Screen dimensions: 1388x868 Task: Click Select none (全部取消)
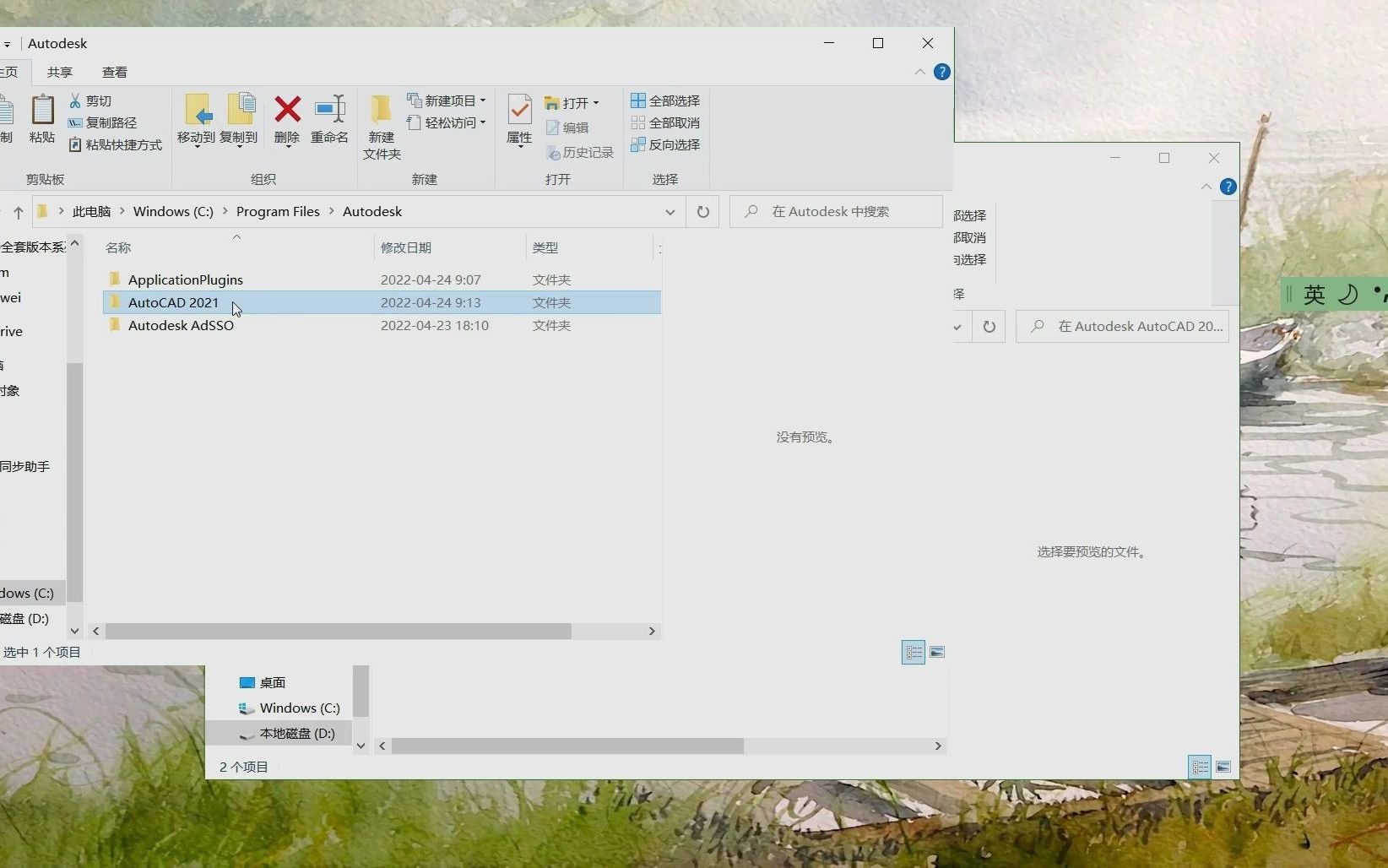click(665, 122)
